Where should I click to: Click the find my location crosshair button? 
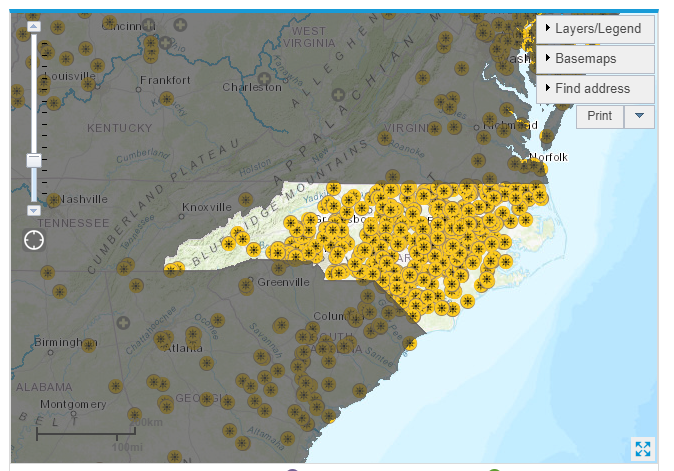coord(34,240)
